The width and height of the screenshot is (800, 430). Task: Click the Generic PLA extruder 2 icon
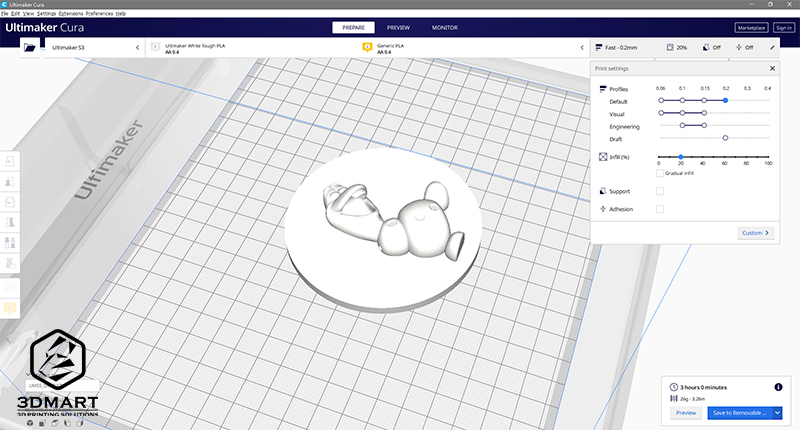(367, 47)
